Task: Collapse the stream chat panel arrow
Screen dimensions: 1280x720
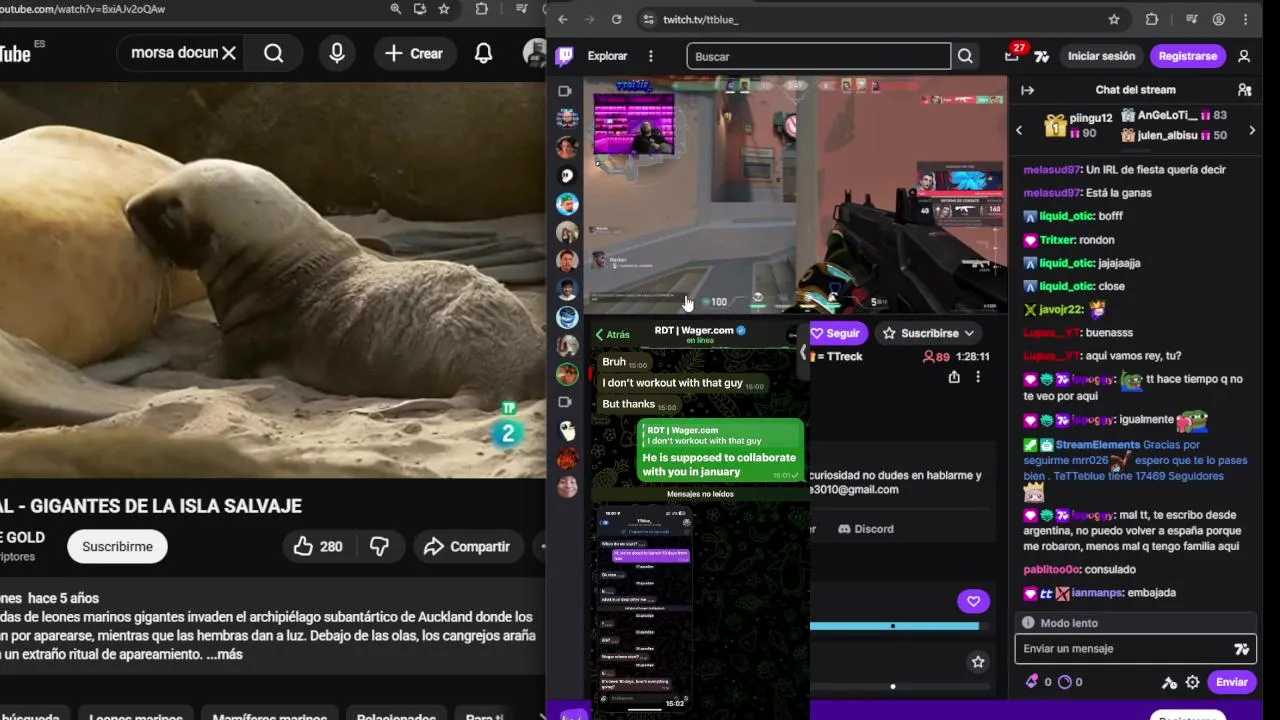Action: (1027, 90)
